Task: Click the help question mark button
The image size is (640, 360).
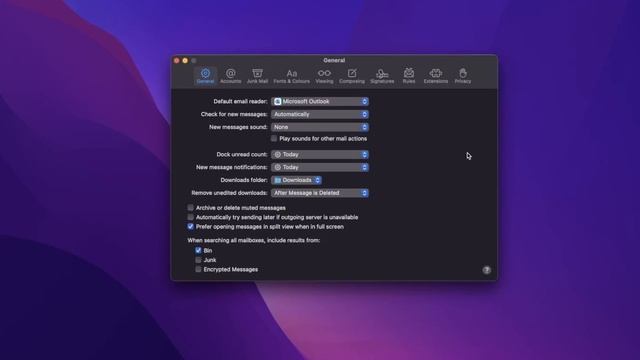Action: (x=487, y=270)
